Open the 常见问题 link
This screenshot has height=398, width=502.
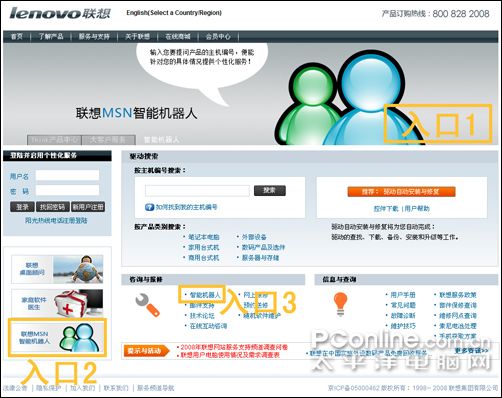tap(403, 305)
